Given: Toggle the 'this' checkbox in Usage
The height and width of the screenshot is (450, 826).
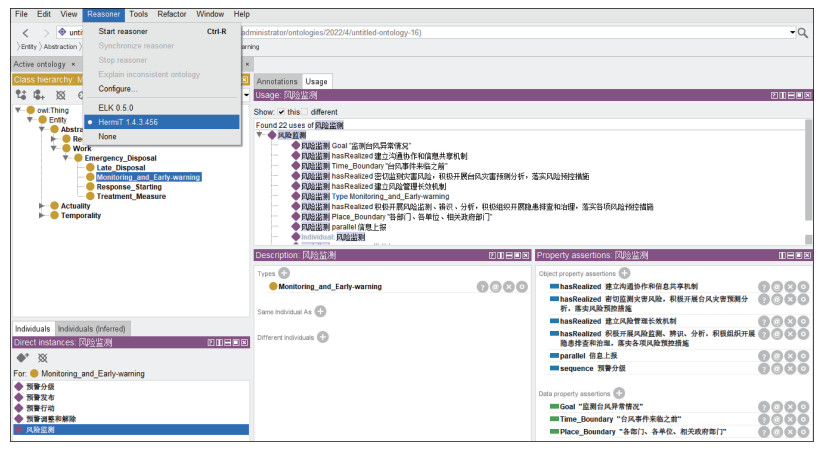Looking at the screenshot, I should point(281,112).
